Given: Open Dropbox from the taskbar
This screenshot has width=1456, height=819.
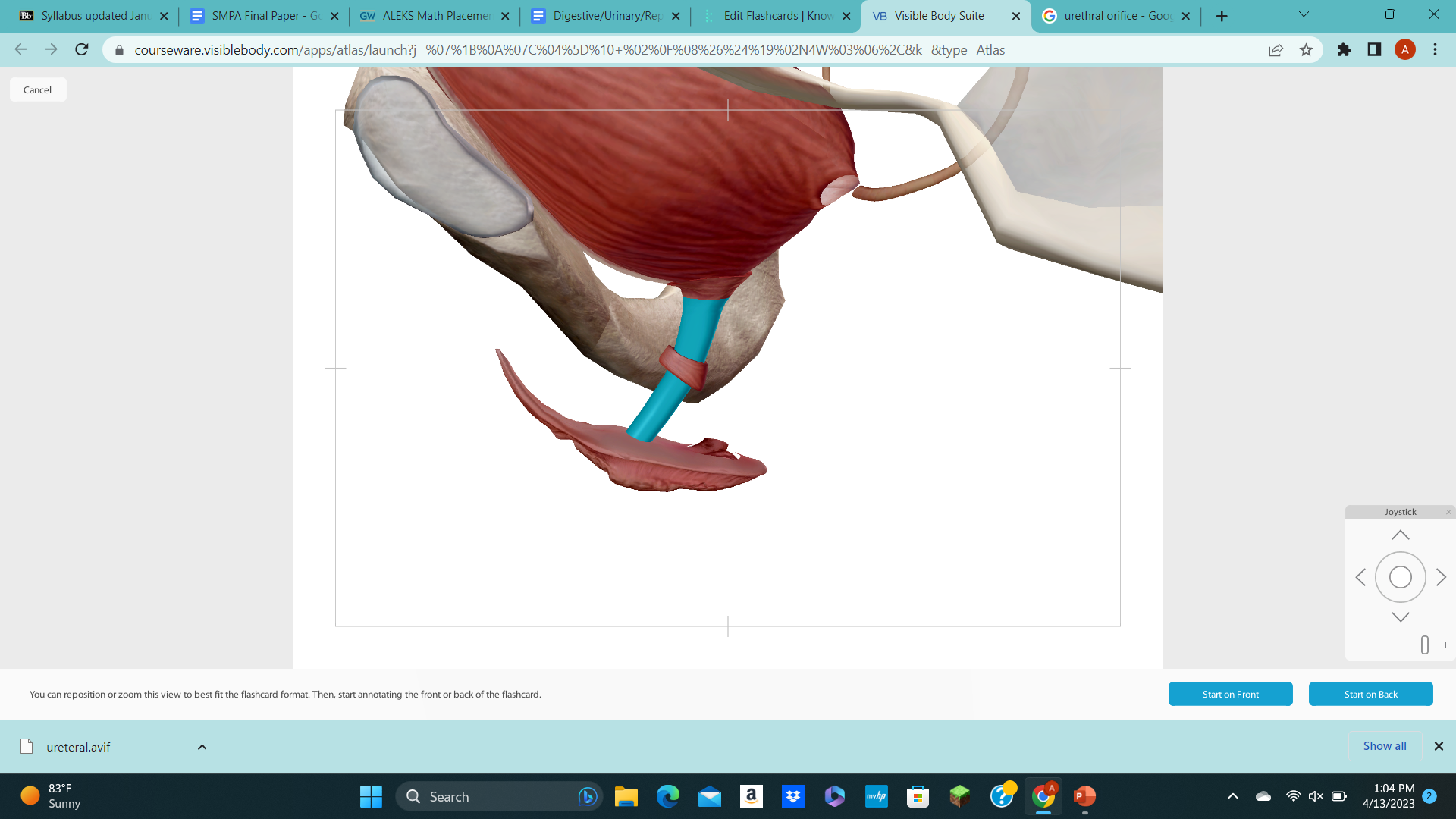Looking at the screenshot, I should (793, 796).
